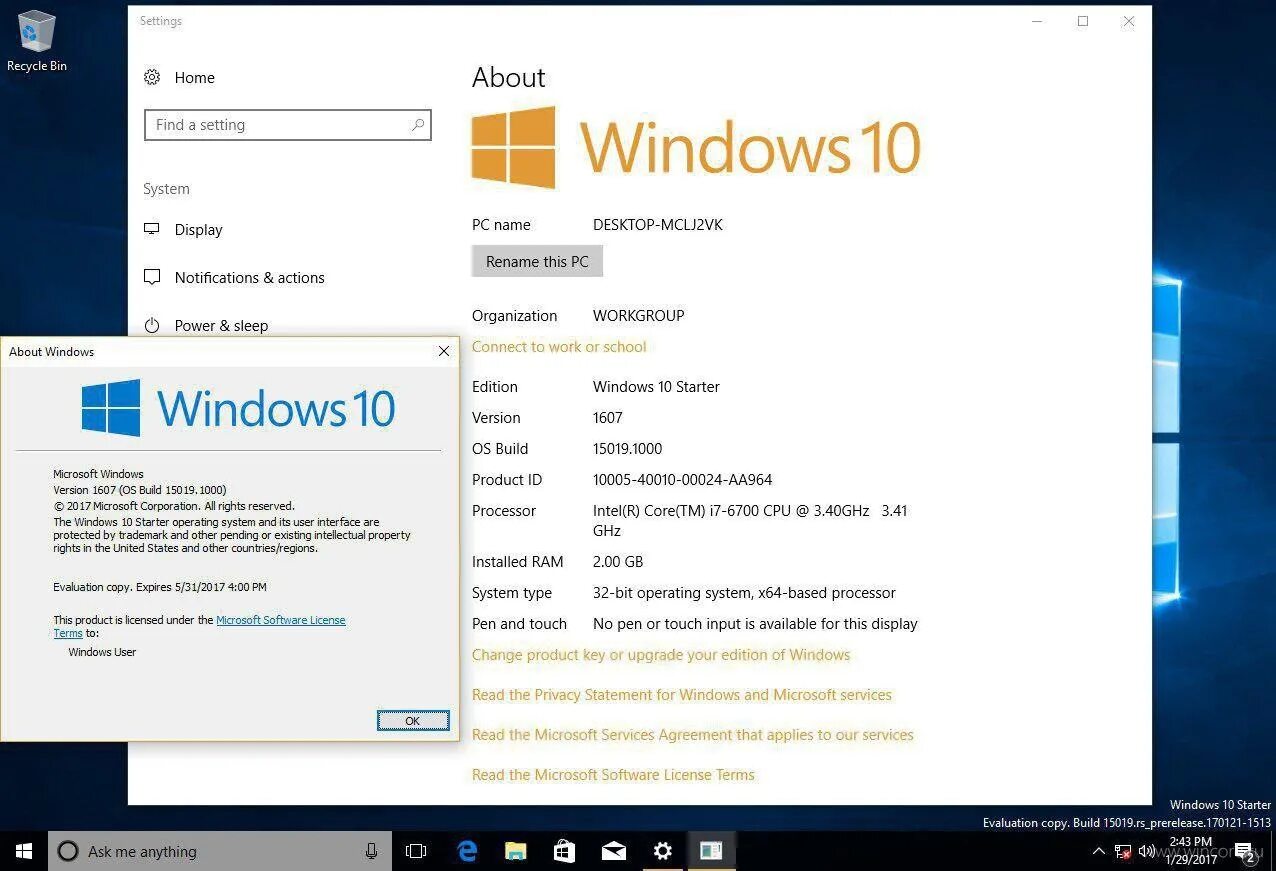This screenshot has width=1276, height=871.
Task: Read the Microsoft Software License Terms link in Settings
Action: 613,774
